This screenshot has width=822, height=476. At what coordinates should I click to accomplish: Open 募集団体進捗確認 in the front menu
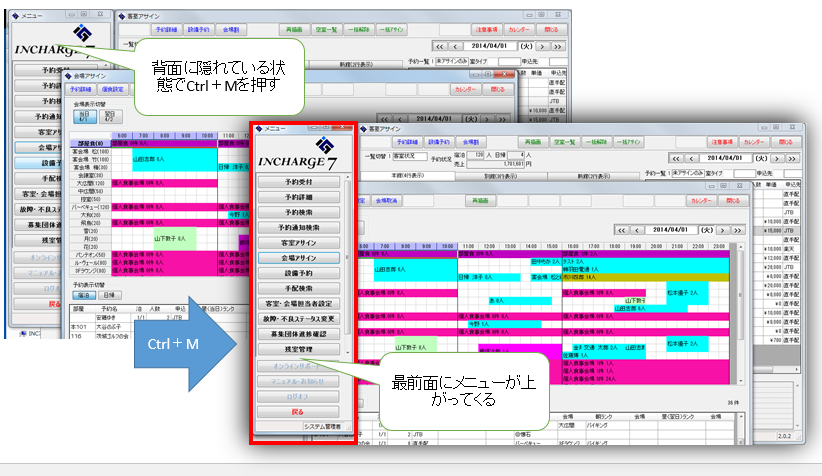pos(298,334)
